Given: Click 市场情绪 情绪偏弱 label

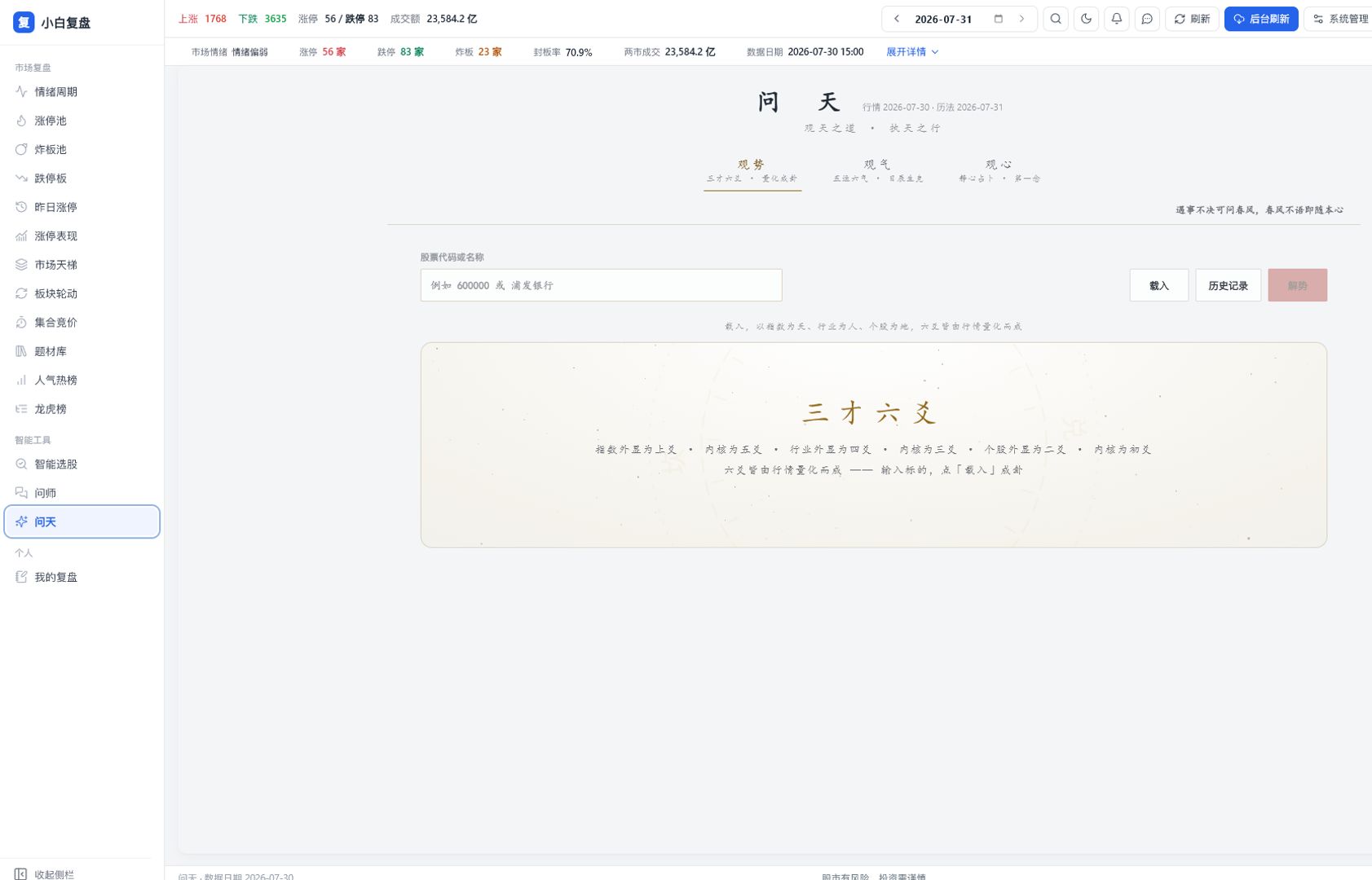Looking at the screenshot, I should 230,52.
